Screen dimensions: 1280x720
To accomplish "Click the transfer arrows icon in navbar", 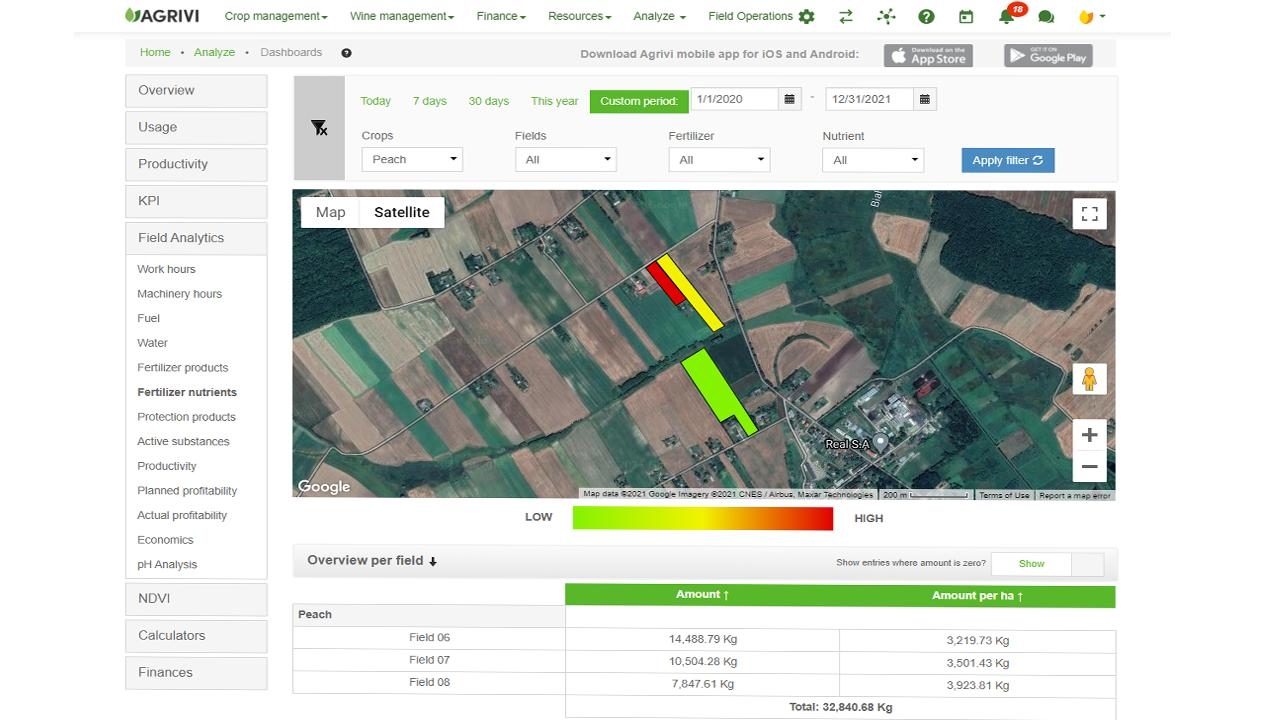I will [x=846, y=16].
